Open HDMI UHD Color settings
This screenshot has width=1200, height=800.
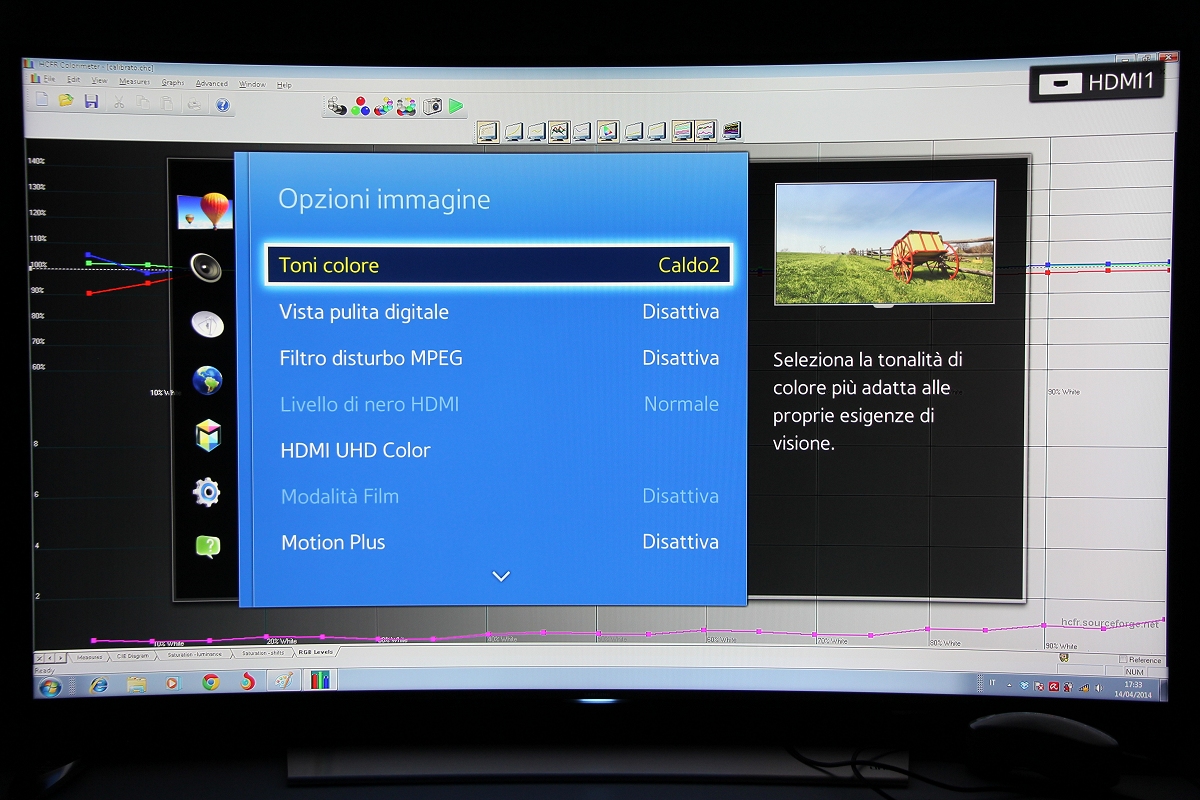[x=499, y=450]
